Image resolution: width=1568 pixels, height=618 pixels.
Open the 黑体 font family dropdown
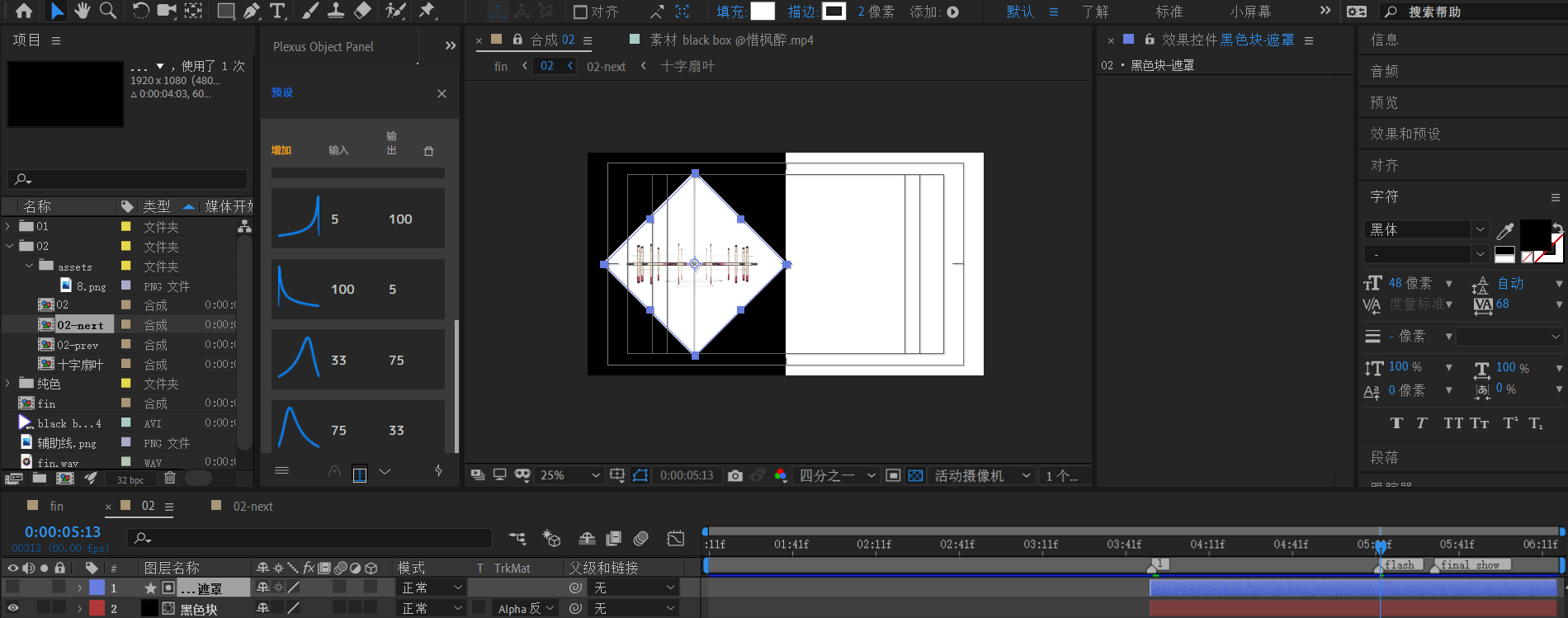click(x=1426, y=229)
